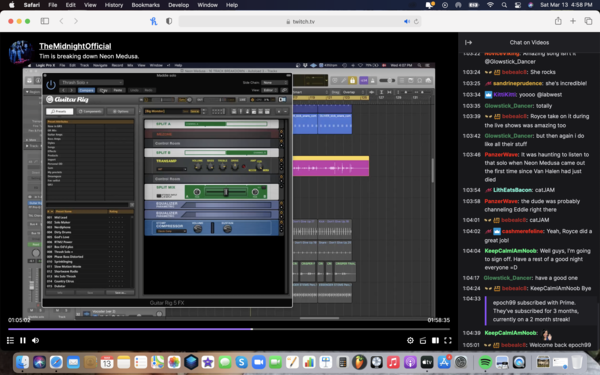Show the Safari sidebar
The image size is (600, 375).
45,21
